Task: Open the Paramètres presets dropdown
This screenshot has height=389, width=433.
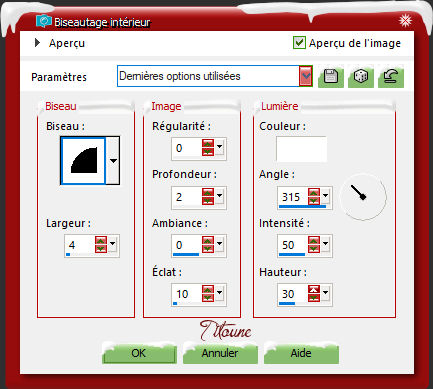Action: [x=306, y=76]
